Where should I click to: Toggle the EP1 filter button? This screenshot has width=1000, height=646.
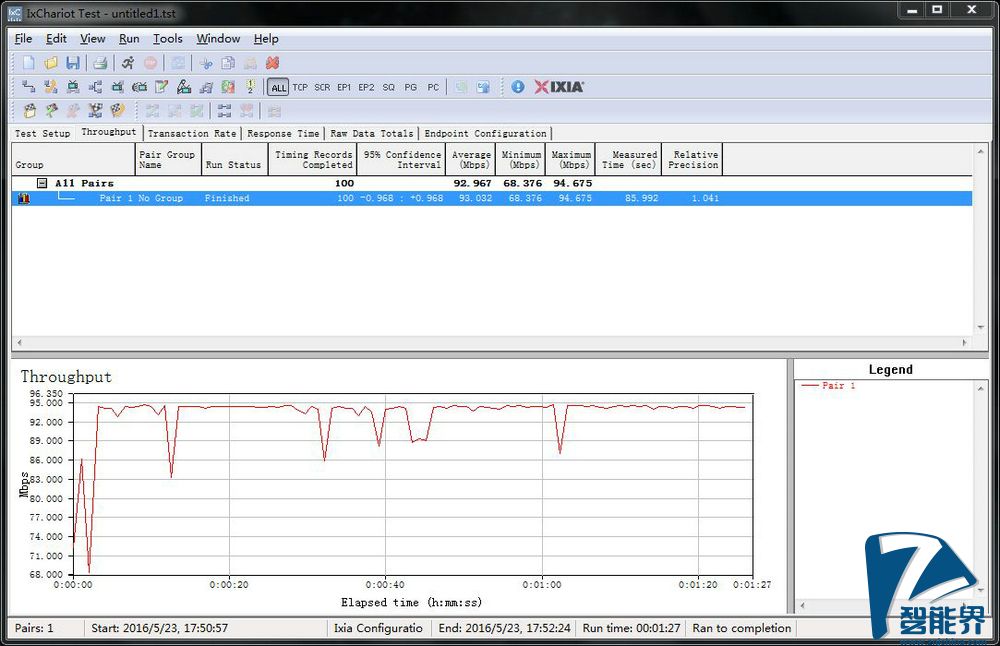(344, 88)
